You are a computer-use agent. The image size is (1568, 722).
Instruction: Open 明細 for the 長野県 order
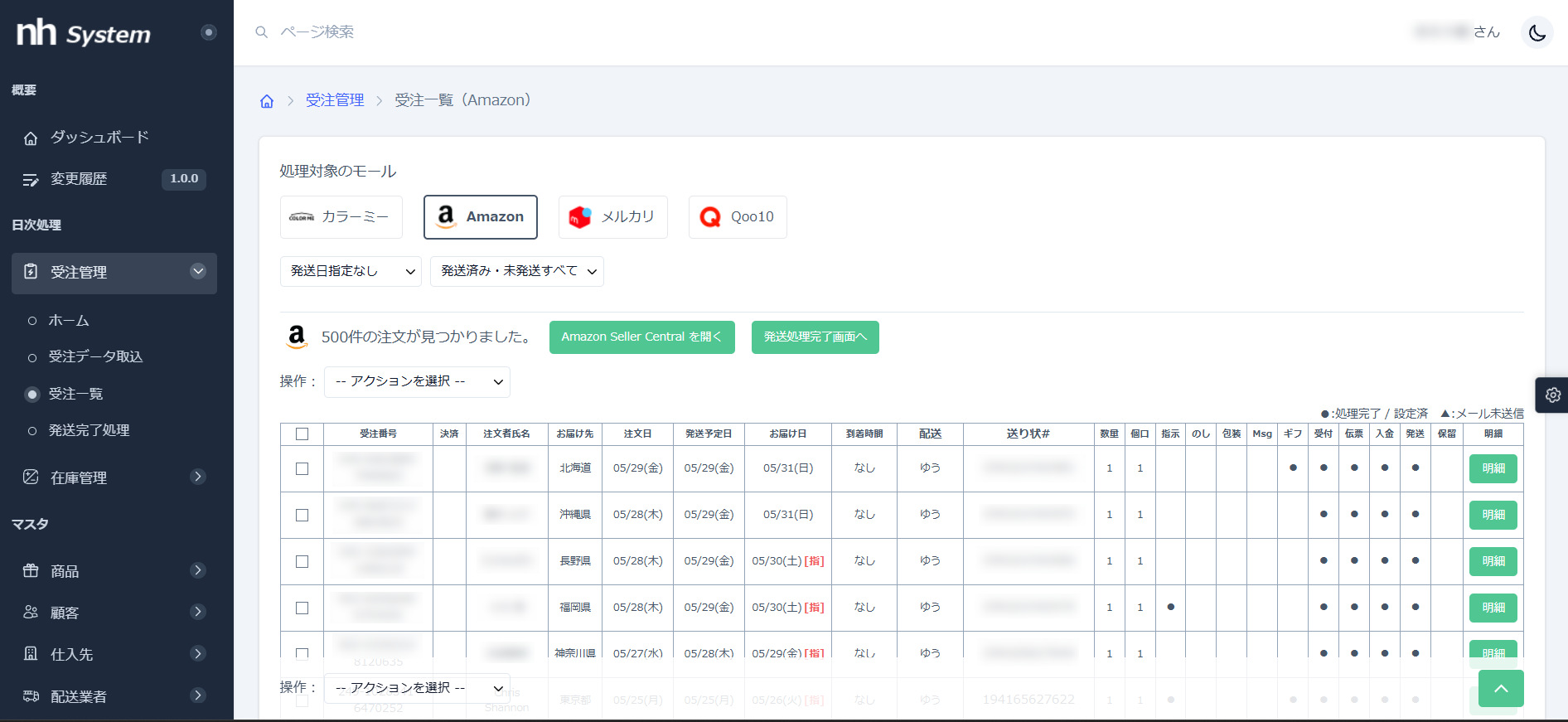click(1493, 562)
